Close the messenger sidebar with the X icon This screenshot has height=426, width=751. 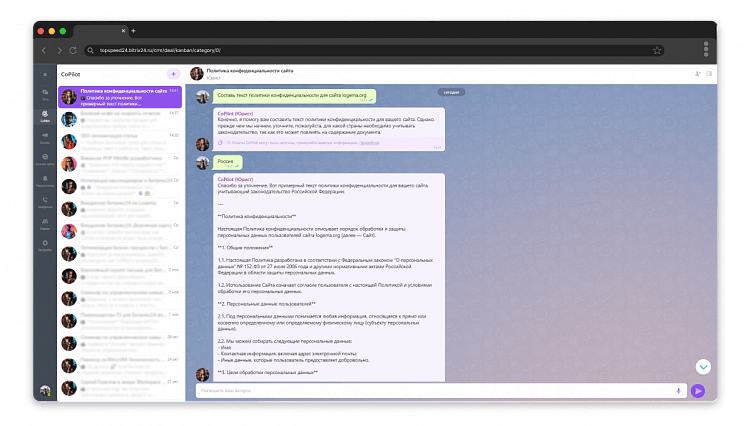[45, 75]
